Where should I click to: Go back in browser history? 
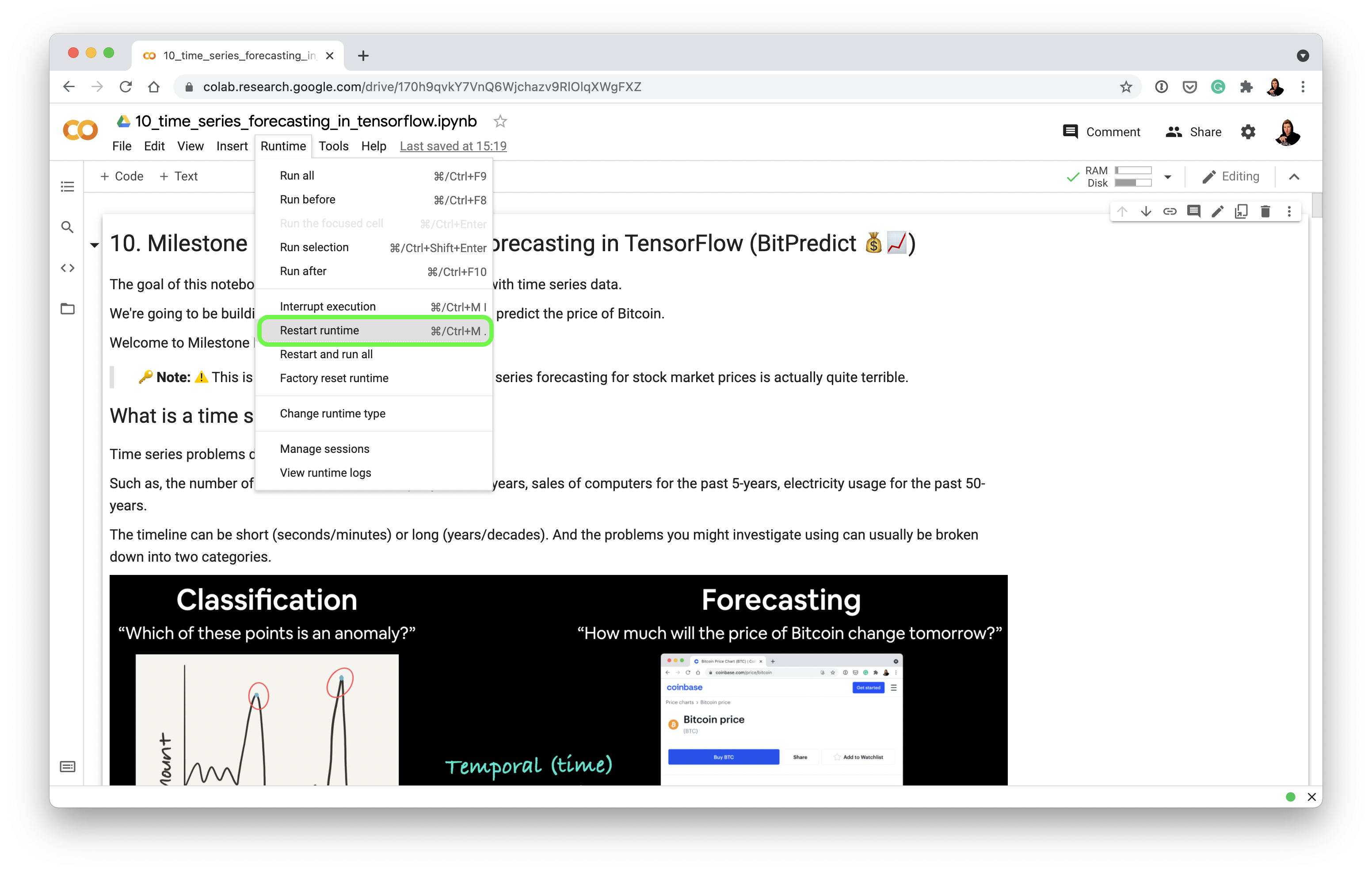(69, 87)
